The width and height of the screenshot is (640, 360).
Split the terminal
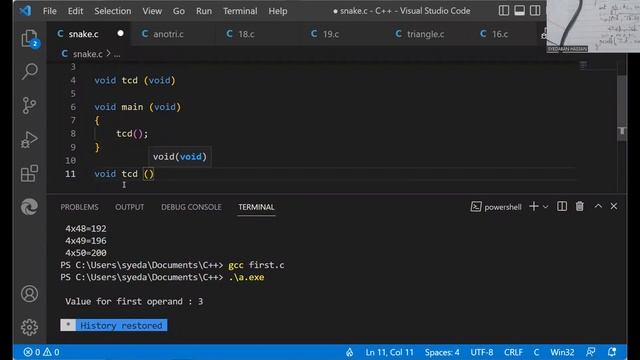point(562,207)
